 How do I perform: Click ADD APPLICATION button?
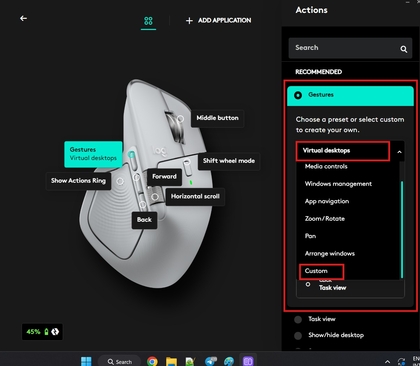tap(218, 21)
